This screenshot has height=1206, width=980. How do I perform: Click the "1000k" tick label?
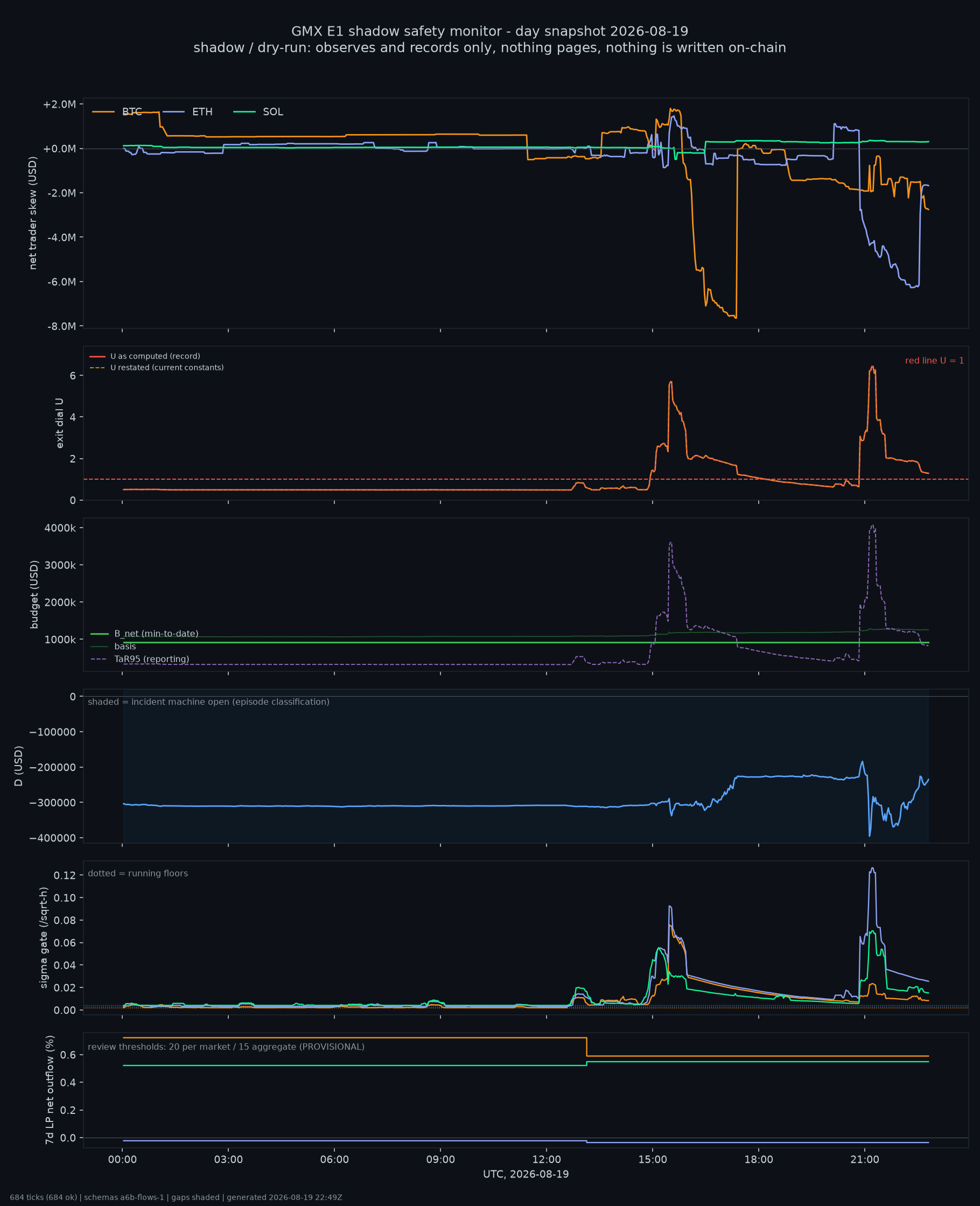(x=60, y=640)
